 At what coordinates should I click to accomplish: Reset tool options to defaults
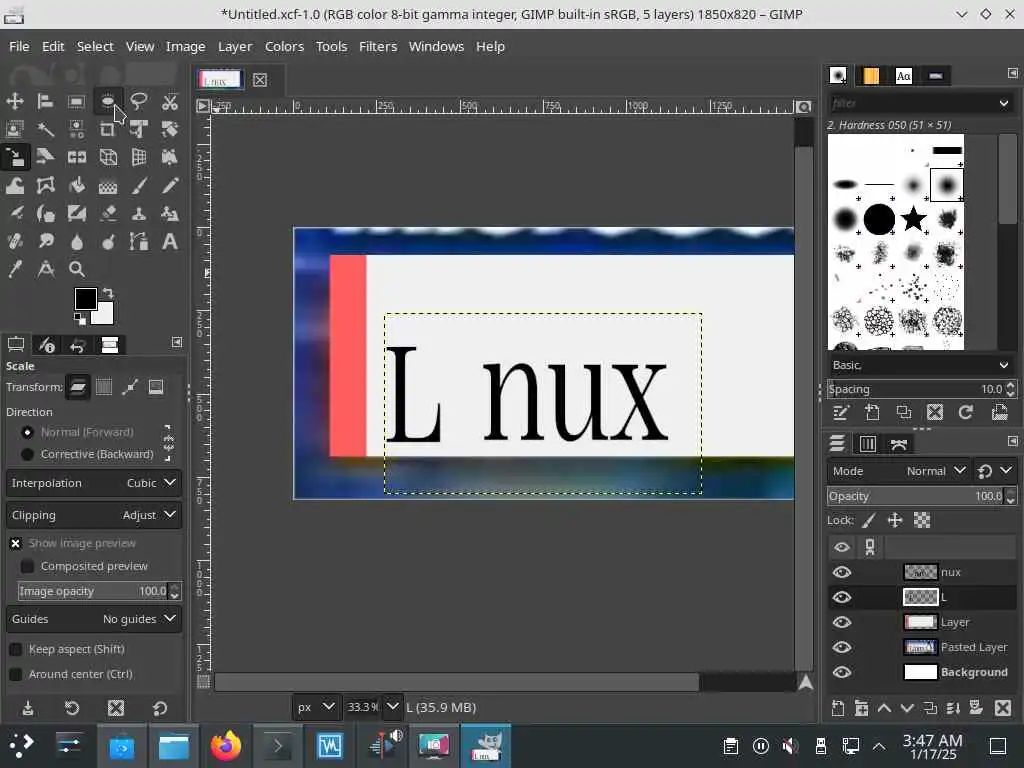[159, 708]
